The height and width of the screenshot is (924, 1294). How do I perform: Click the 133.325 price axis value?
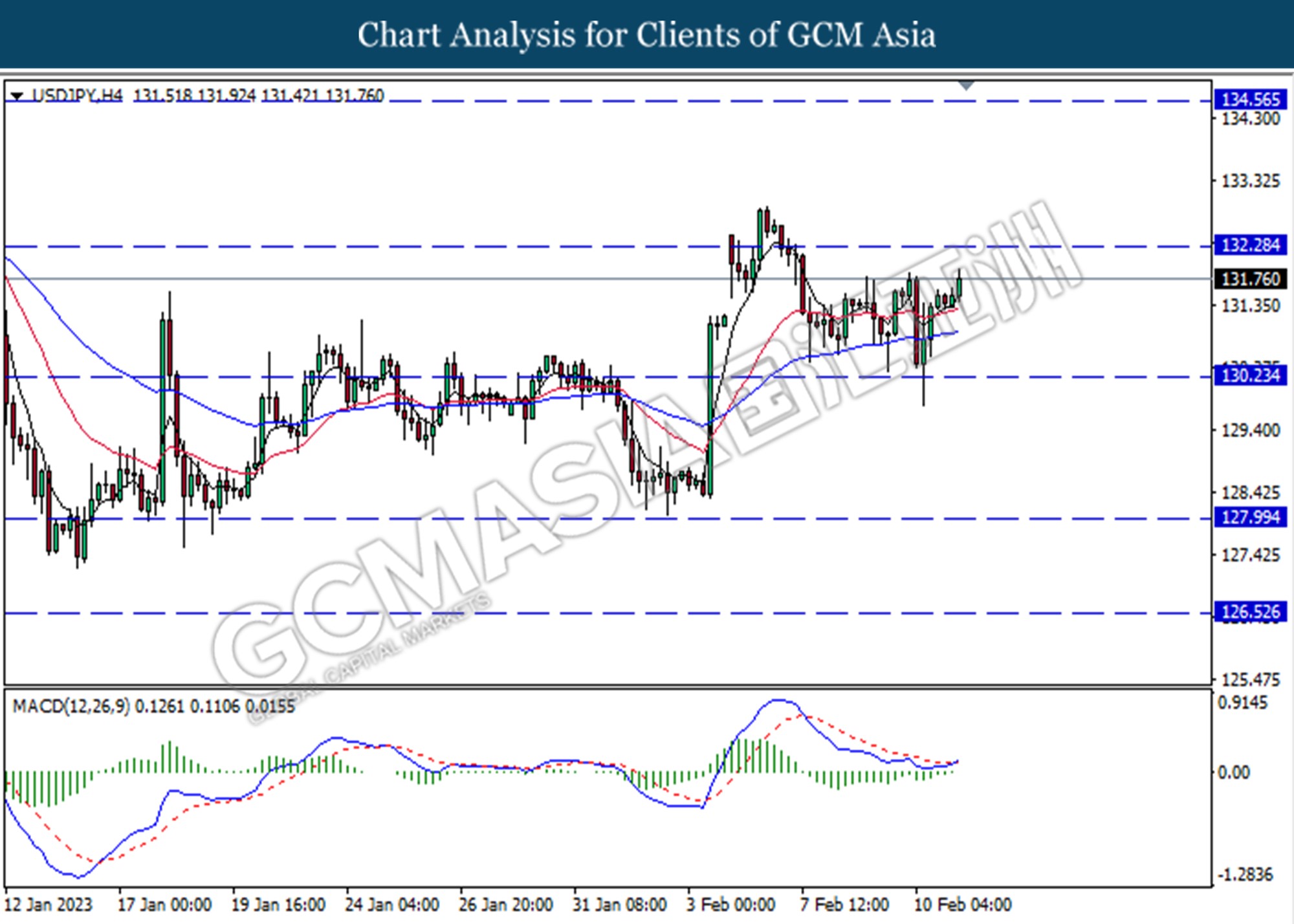point(1250,181)
